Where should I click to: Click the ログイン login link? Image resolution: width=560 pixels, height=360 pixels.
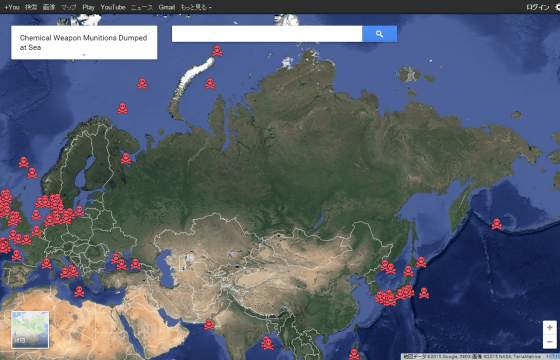538,7
